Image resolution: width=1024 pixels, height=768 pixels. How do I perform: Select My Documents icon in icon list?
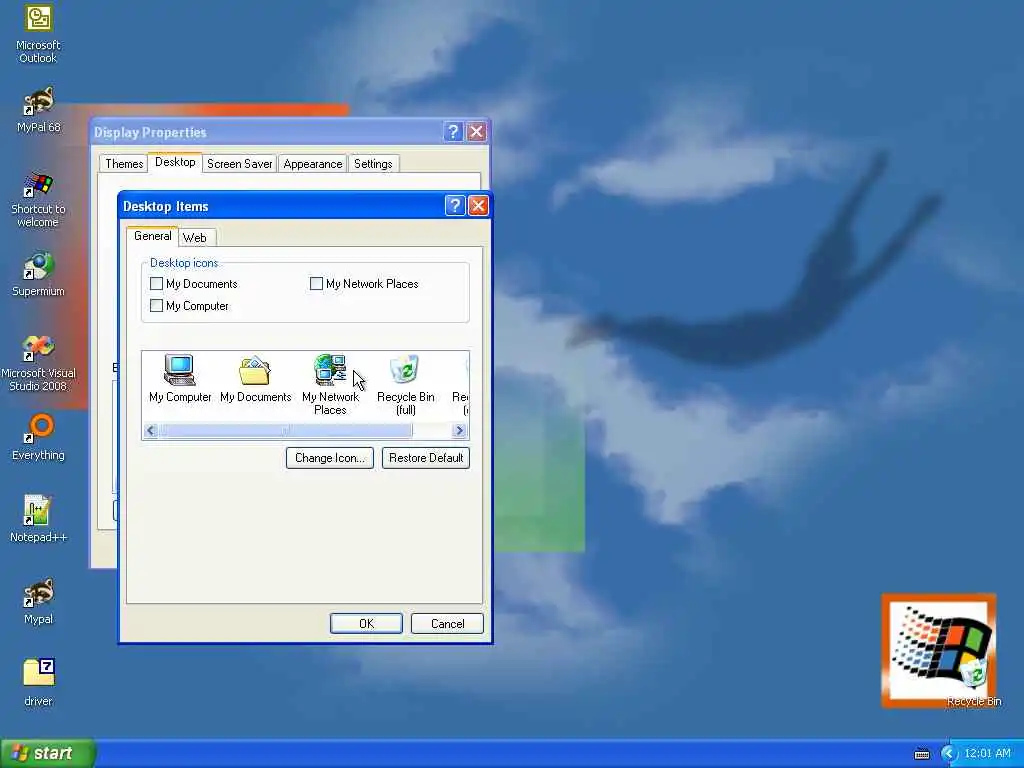tap(255, 379)
